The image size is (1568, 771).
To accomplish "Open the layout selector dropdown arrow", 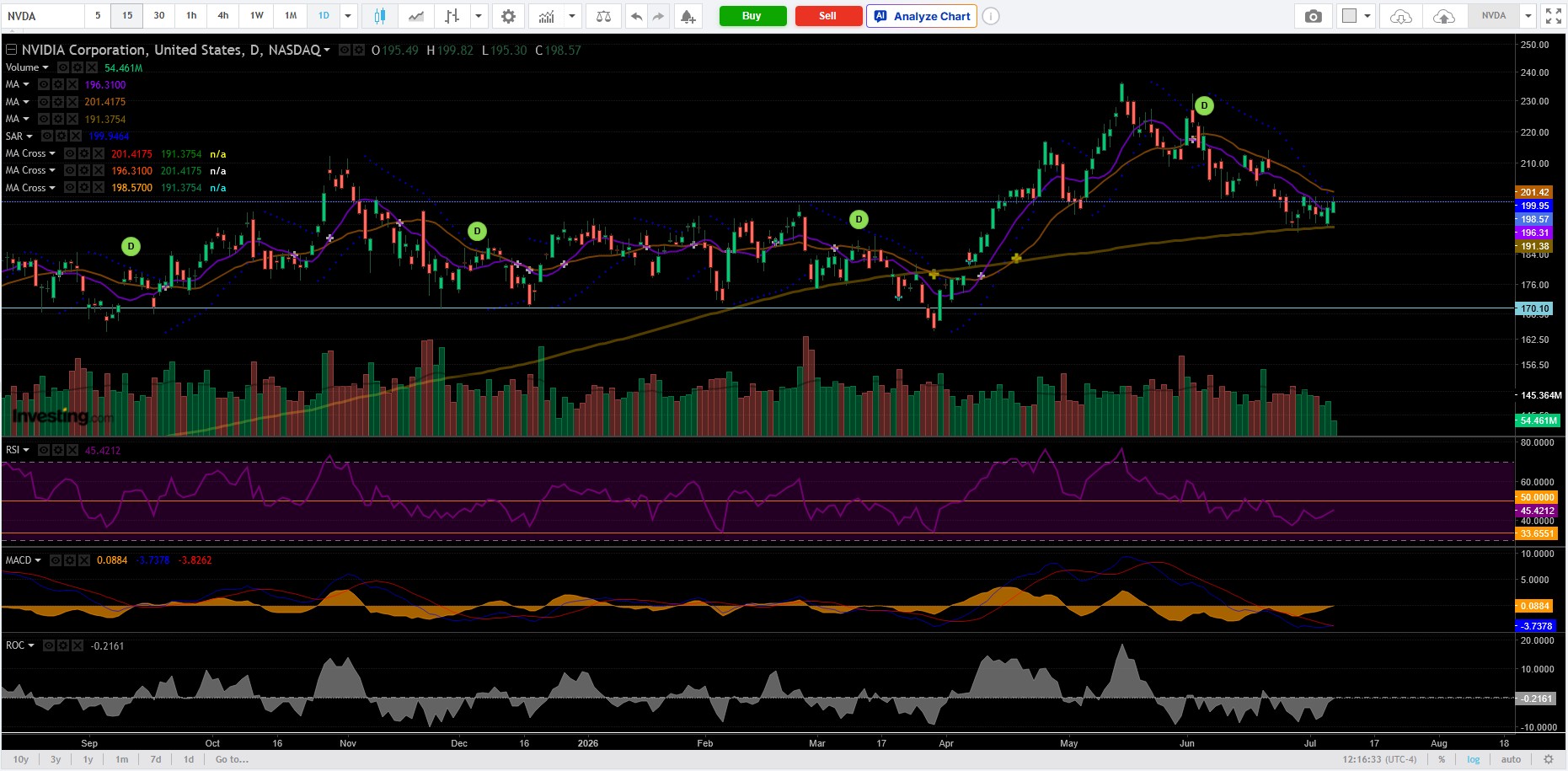I will [x=1367, y=16].
